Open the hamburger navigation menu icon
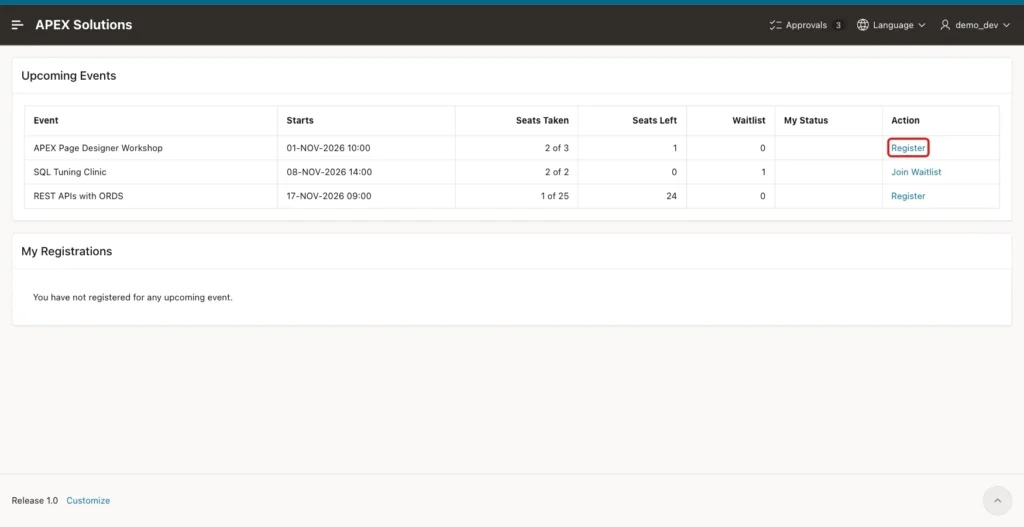 coord(18,25)
